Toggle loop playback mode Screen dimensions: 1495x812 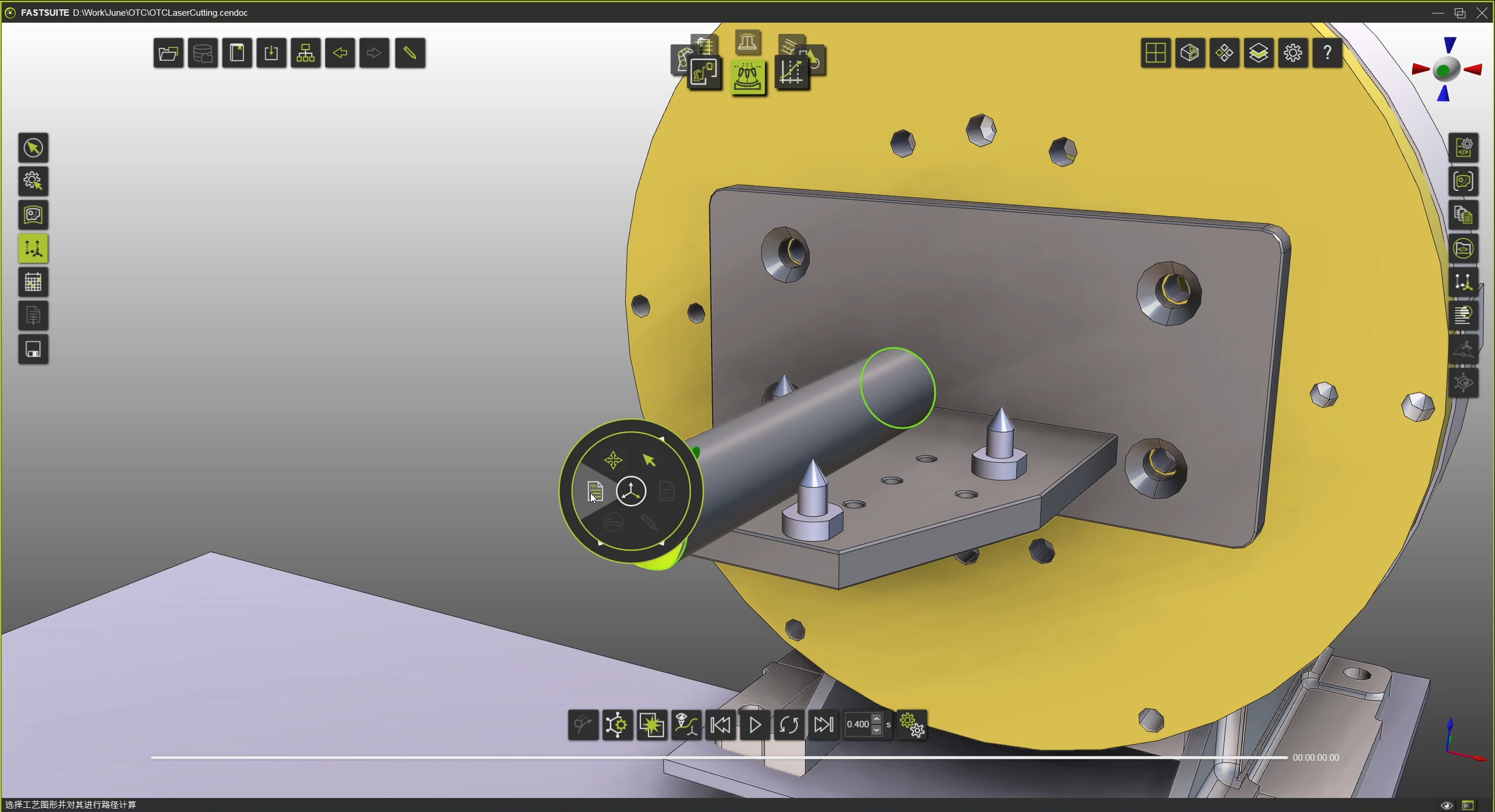point(789,725)
